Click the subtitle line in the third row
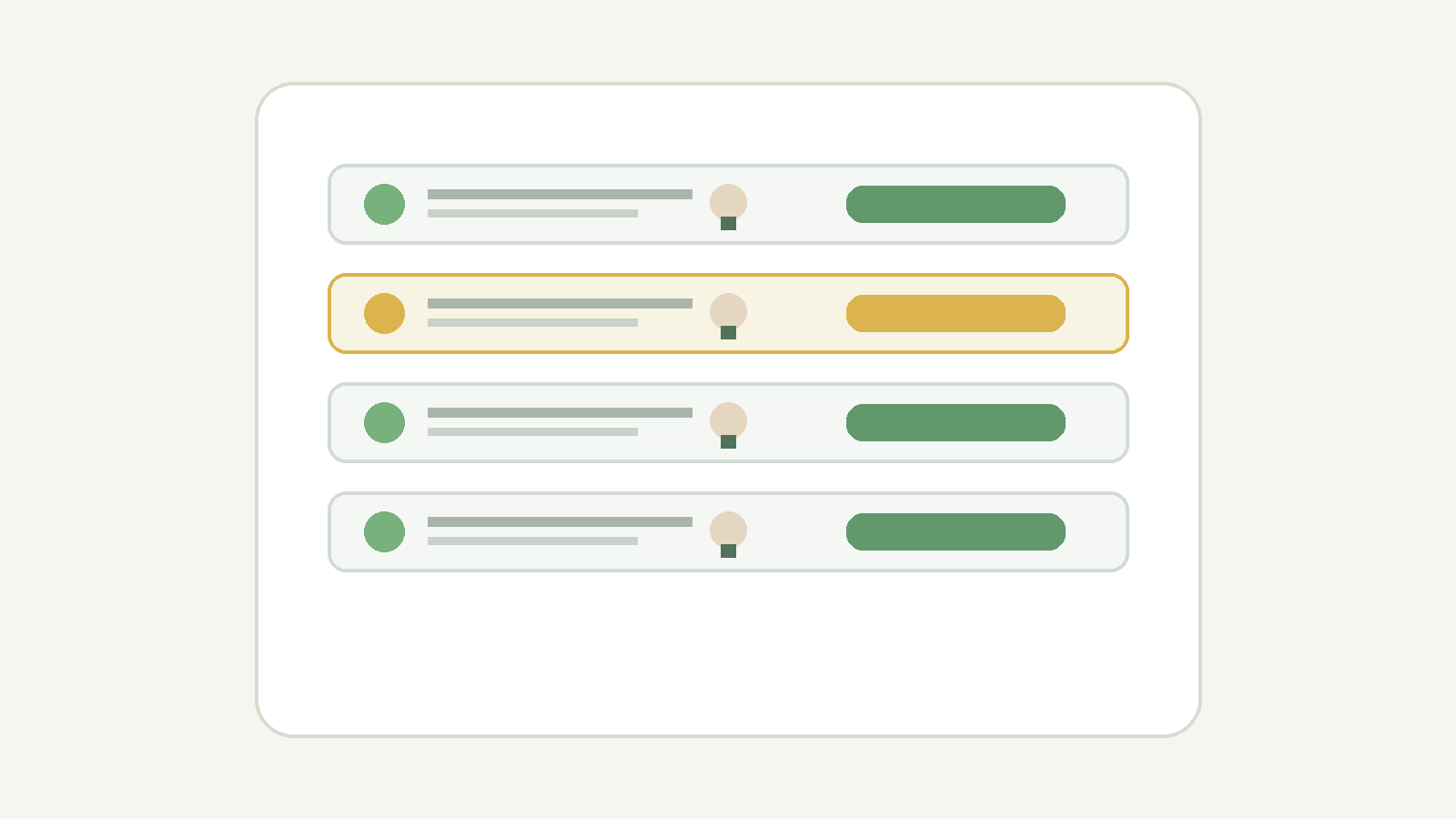The image size is (1456, 819). (532, 432)
